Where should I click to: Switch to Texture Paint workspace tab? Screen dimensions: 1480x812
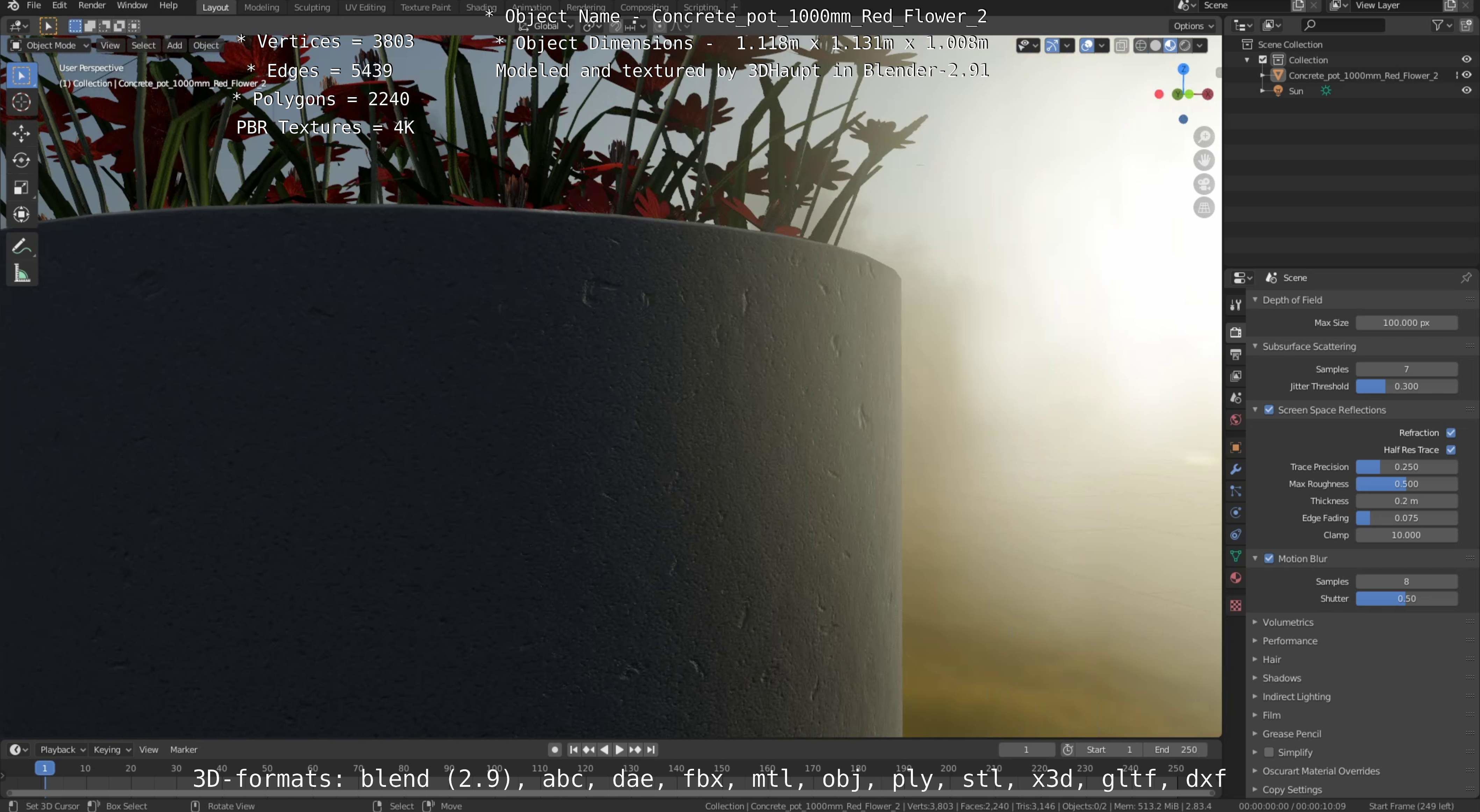(426, 7)
